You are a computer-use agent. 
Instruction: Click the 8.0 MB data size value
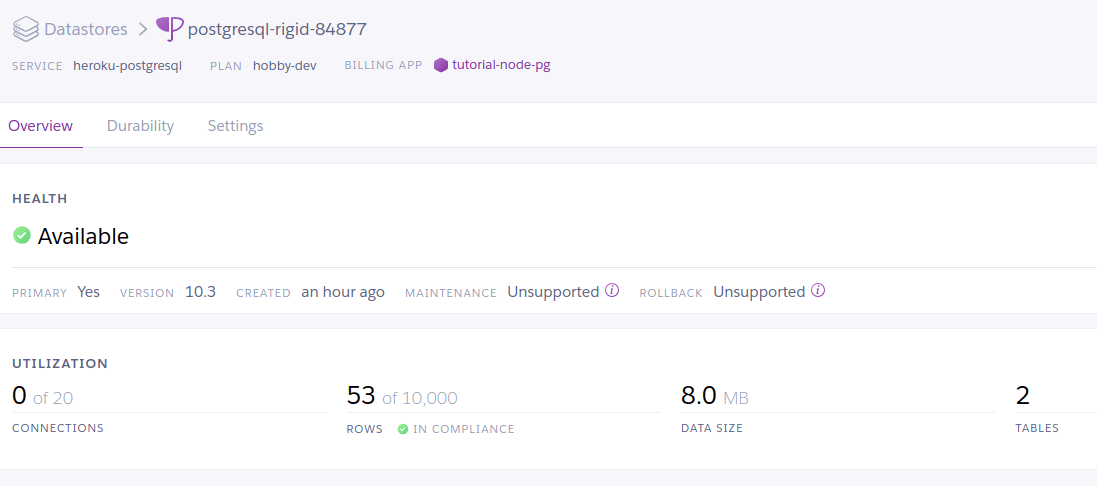tap(715, 396)
